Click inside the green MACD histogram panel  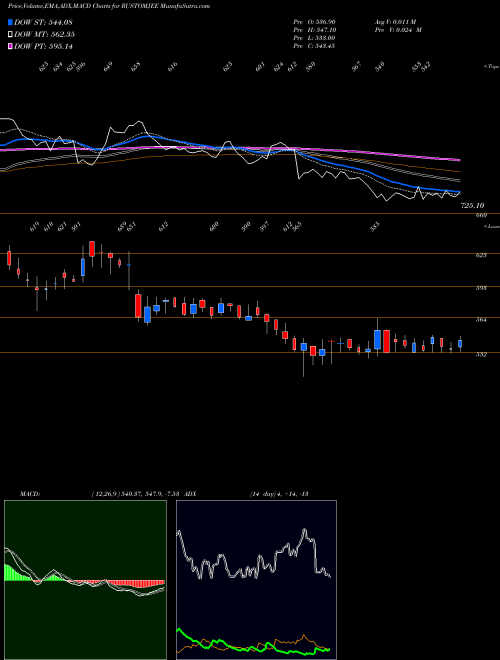tap(85, 580)
